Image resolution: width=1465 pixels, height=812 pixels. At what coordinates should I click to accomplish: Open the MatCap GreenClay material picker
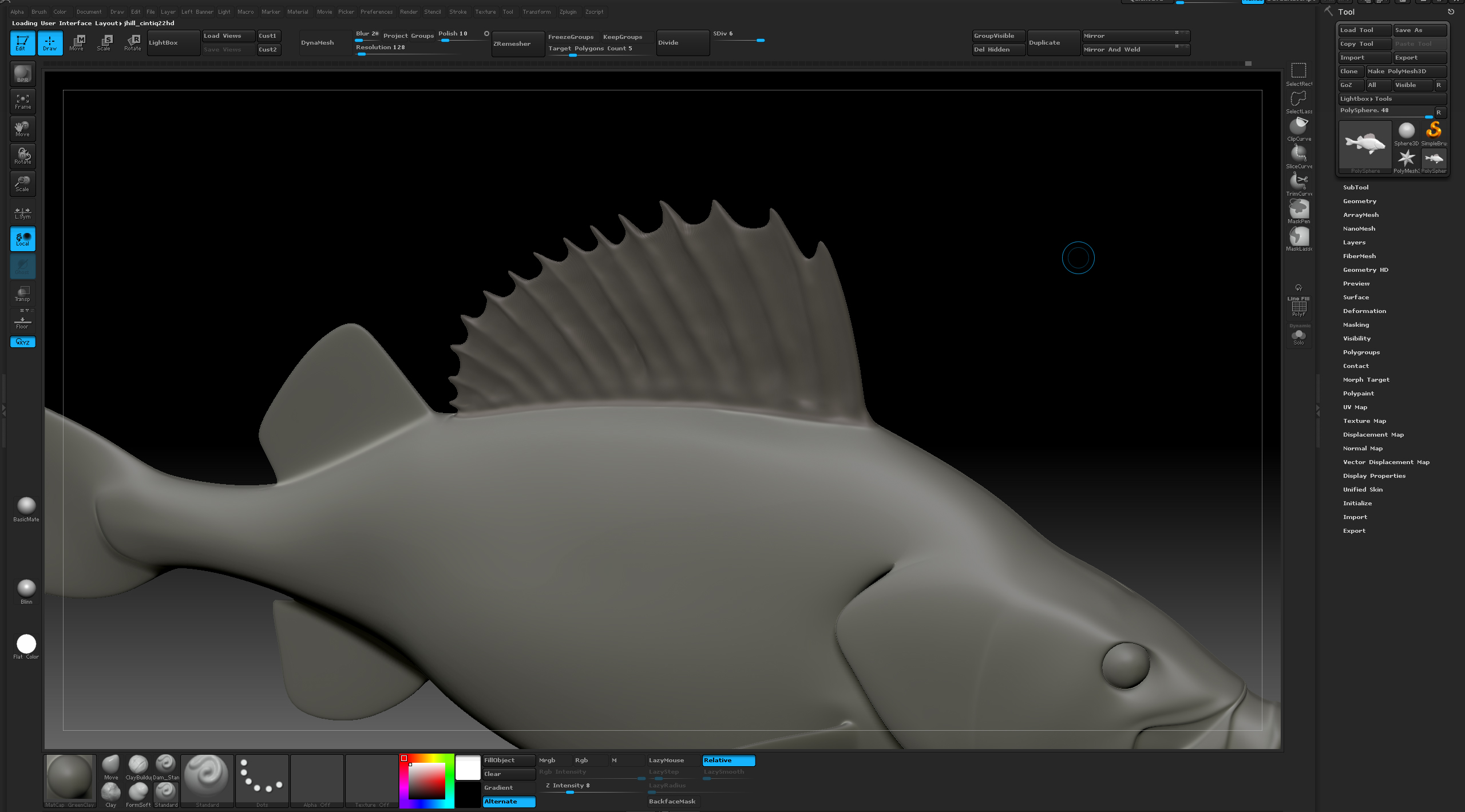click(x=70, y=781)
